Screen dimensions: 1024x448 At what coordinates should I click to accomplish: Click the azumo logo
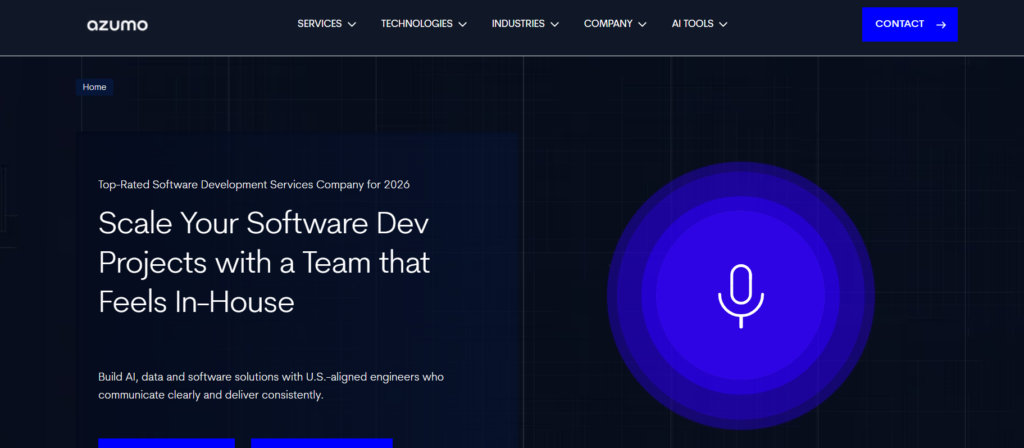[x=117, y=24]
